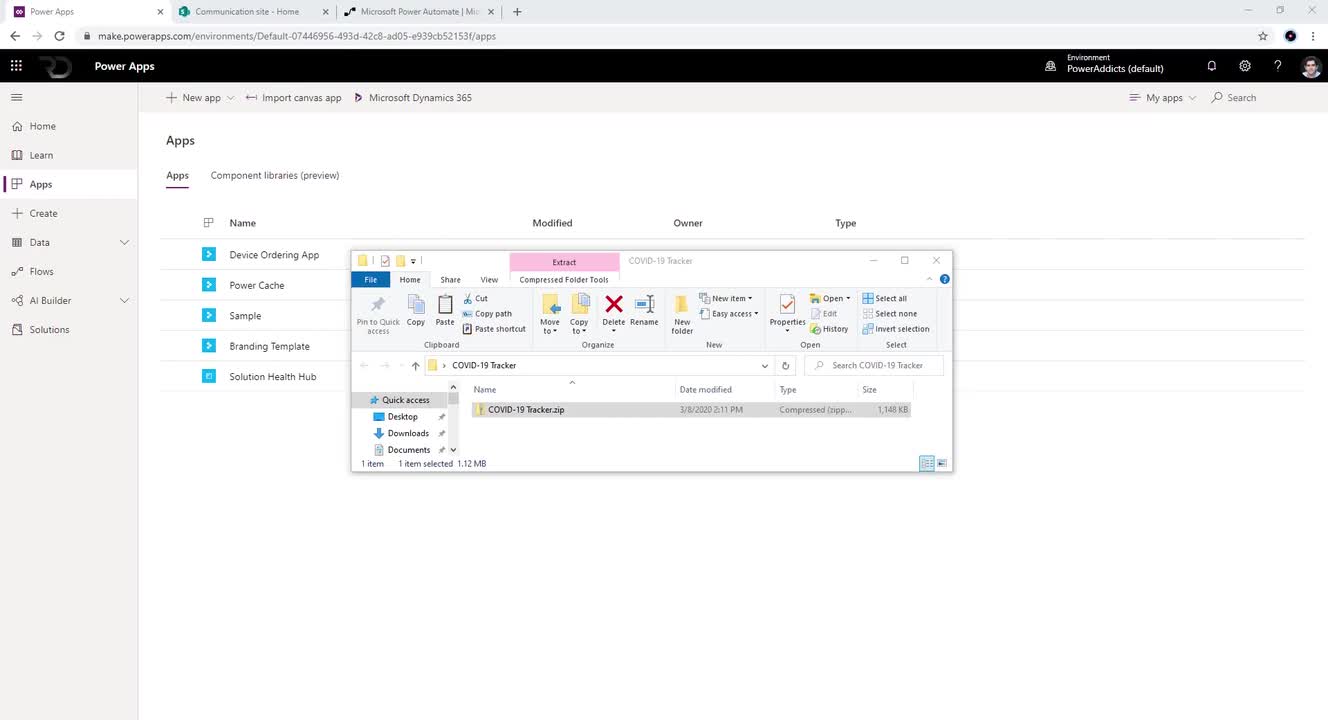This screenshot has width=1328, height=720.
Task: Switch to Share ribbon tab
Action: 450,280
